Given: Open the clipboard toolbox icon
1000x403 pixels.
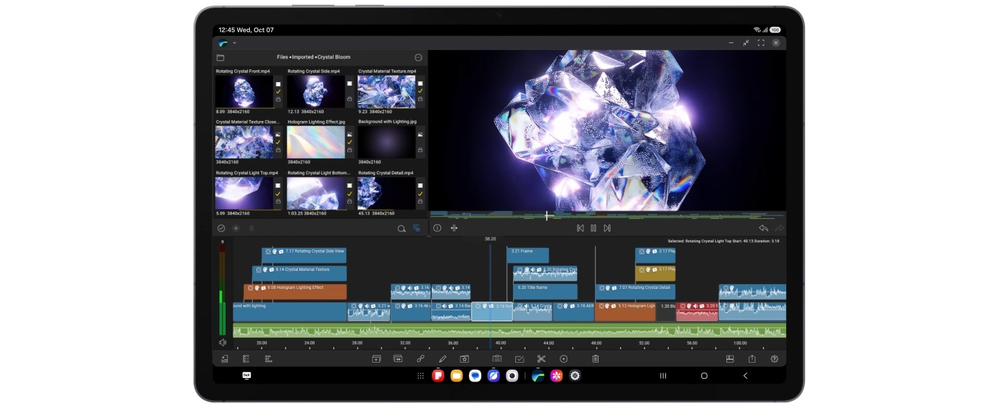Looking at the screenshot, I should [497, 359].
